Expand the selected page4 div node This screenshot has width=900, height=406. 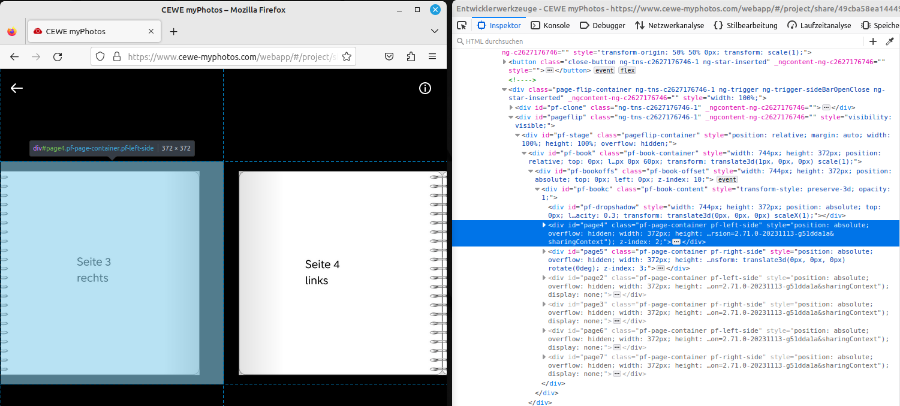coord(544,225)
